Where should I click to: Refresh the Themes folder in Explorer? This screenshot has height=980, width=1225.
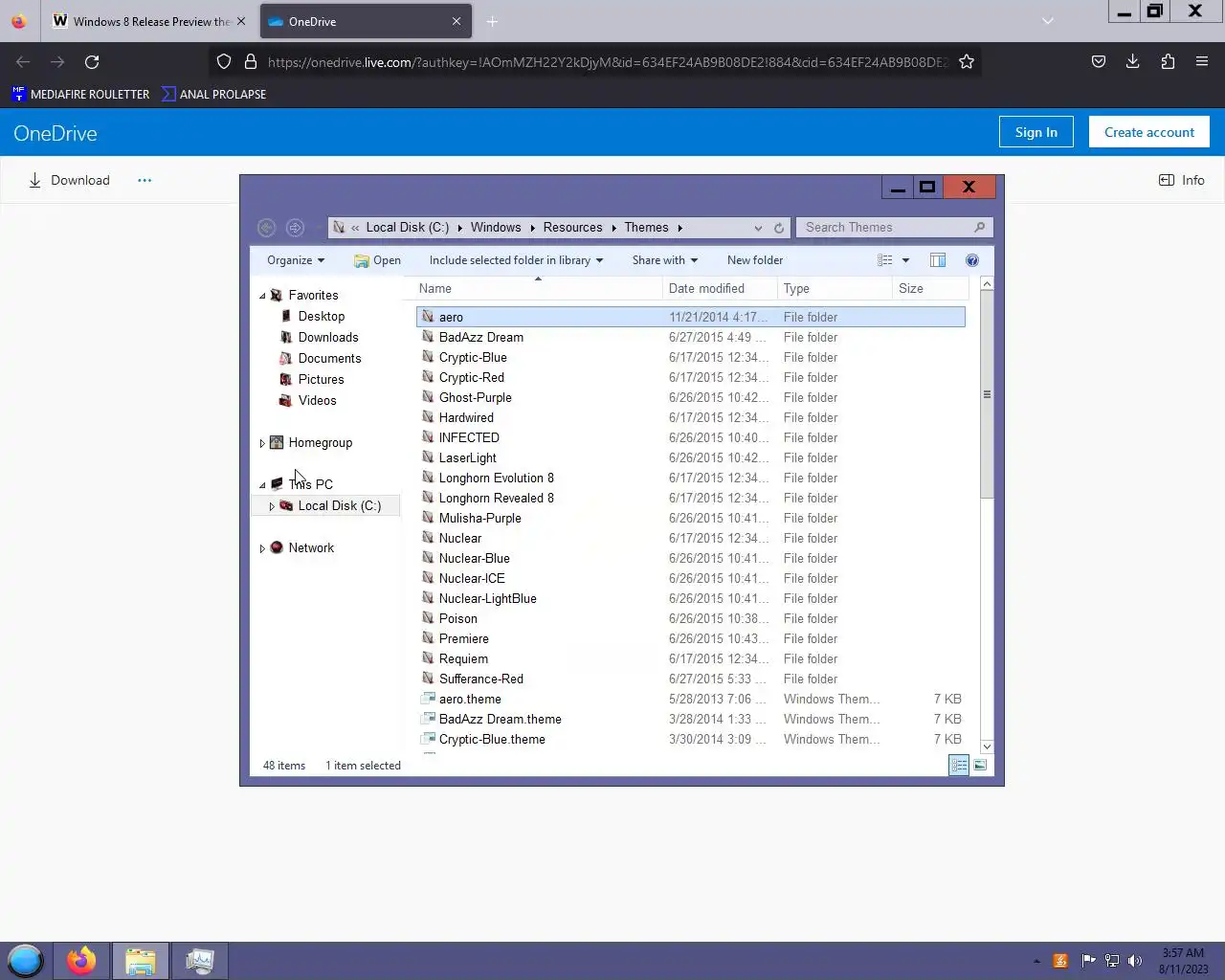click(779, 228)
